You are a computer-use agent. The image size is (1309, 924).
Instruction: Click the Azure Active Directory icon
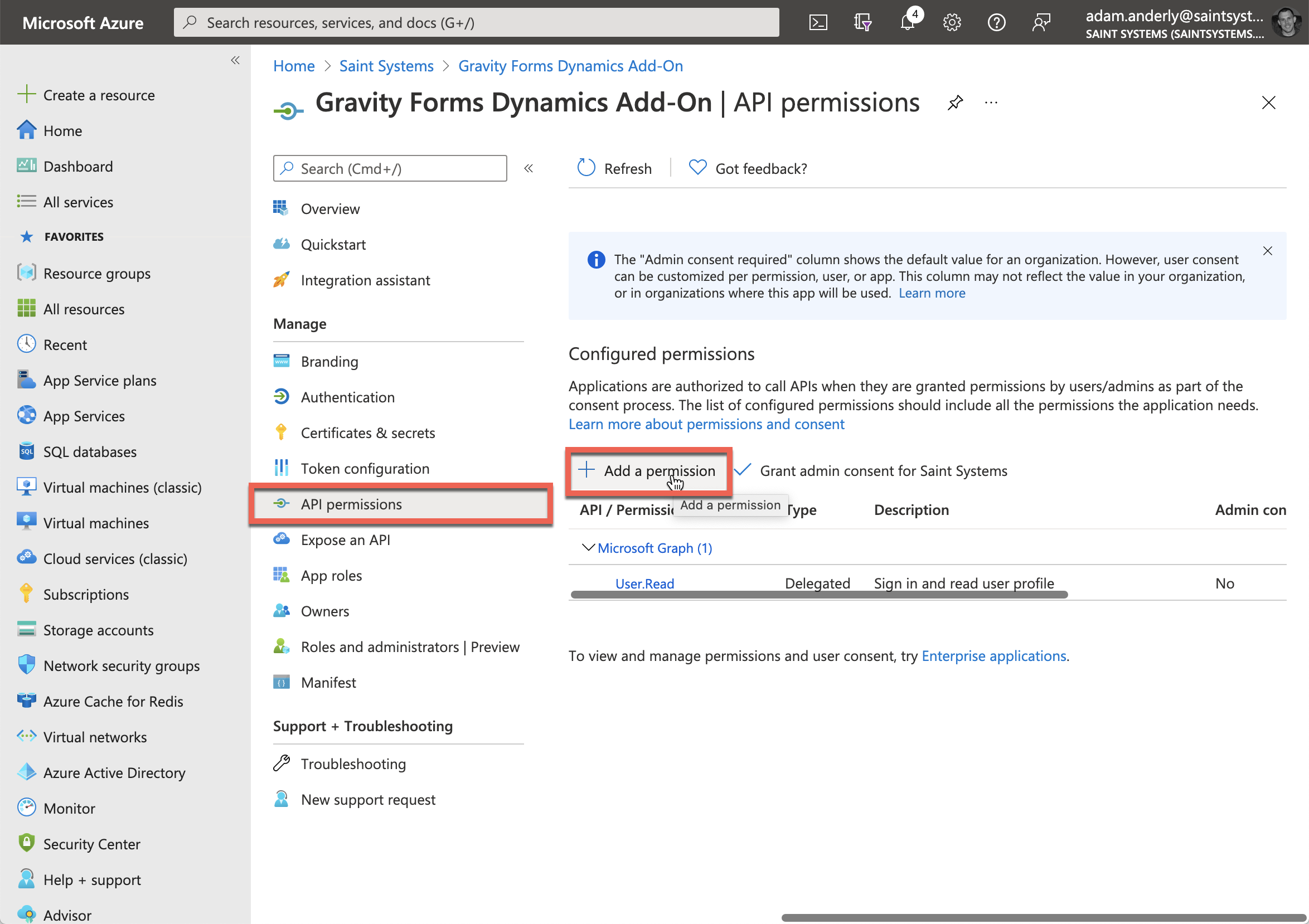point(26,772)
